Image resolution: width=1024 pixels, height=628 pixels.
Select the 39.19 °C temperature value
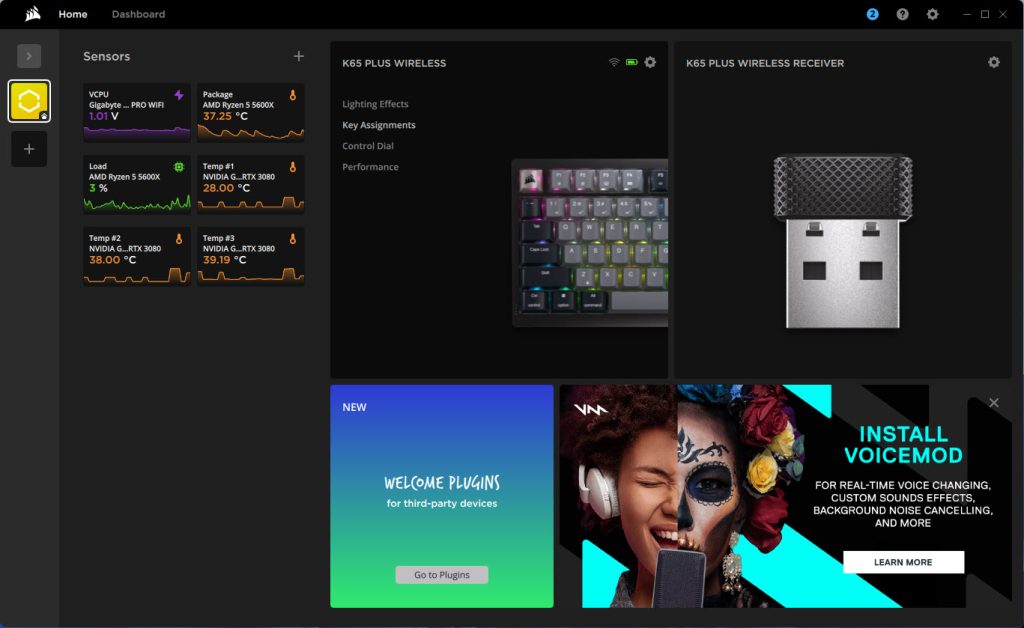(225, 260)
